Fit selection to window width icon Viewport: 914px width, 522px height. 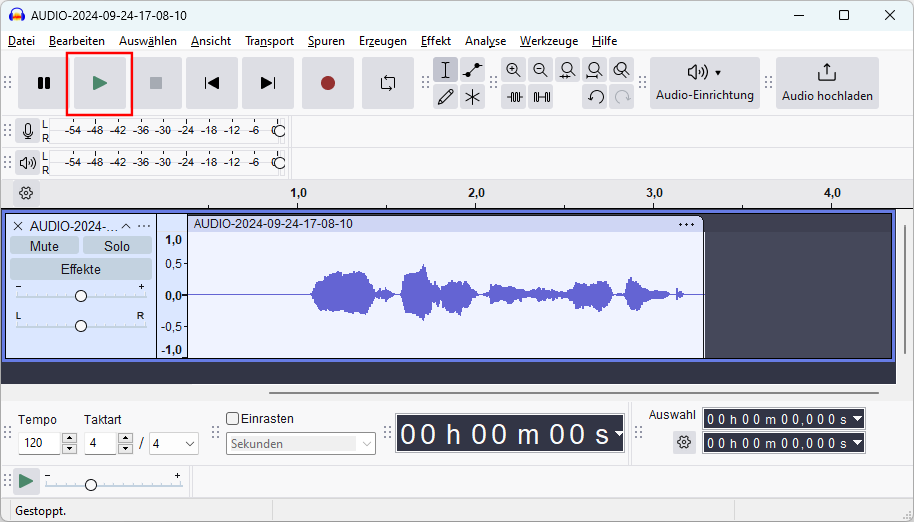567,70
